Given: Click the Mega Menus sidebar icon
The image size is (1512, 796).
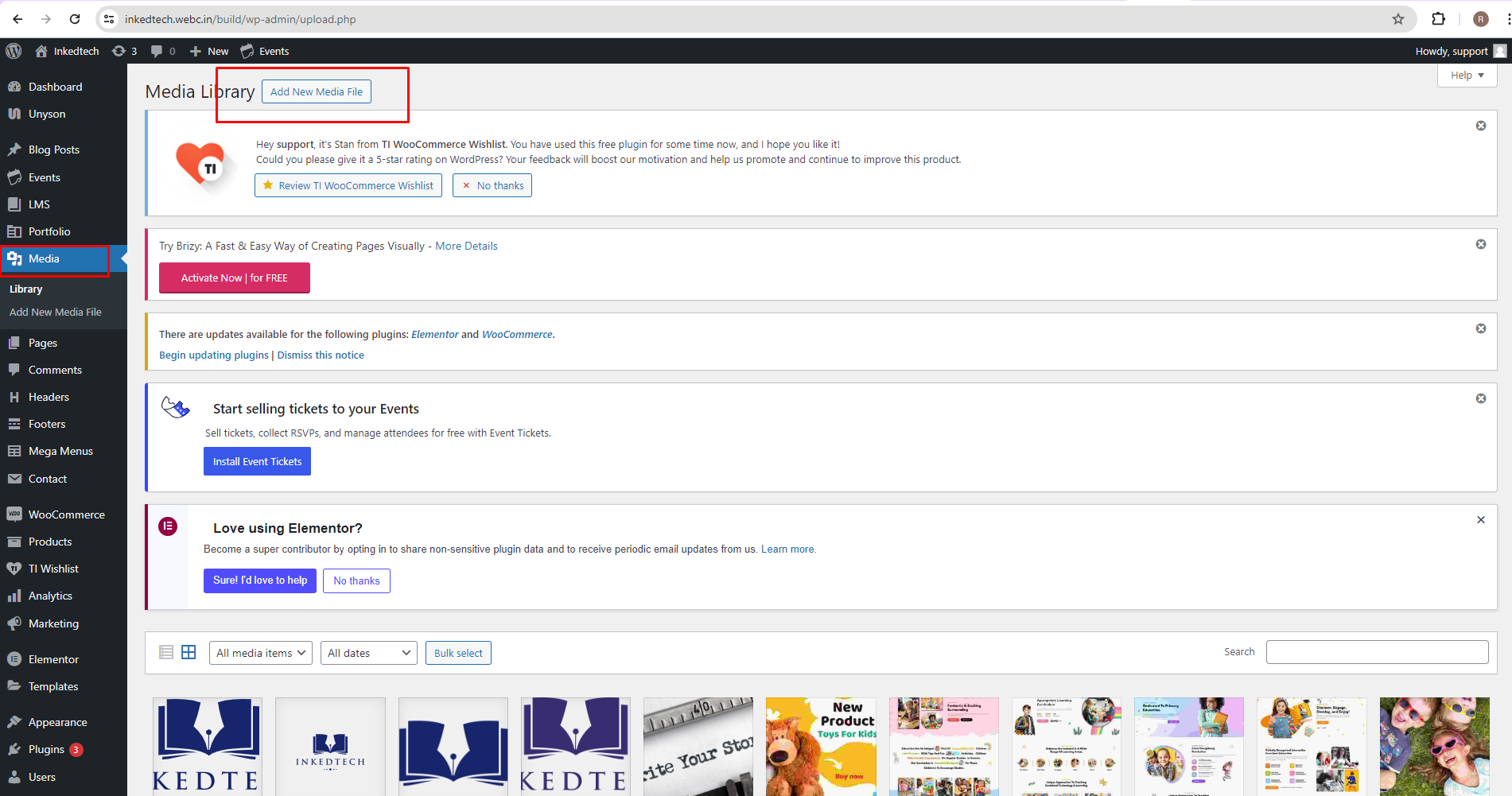Looking at the screenshot, I should coord(14,451).
